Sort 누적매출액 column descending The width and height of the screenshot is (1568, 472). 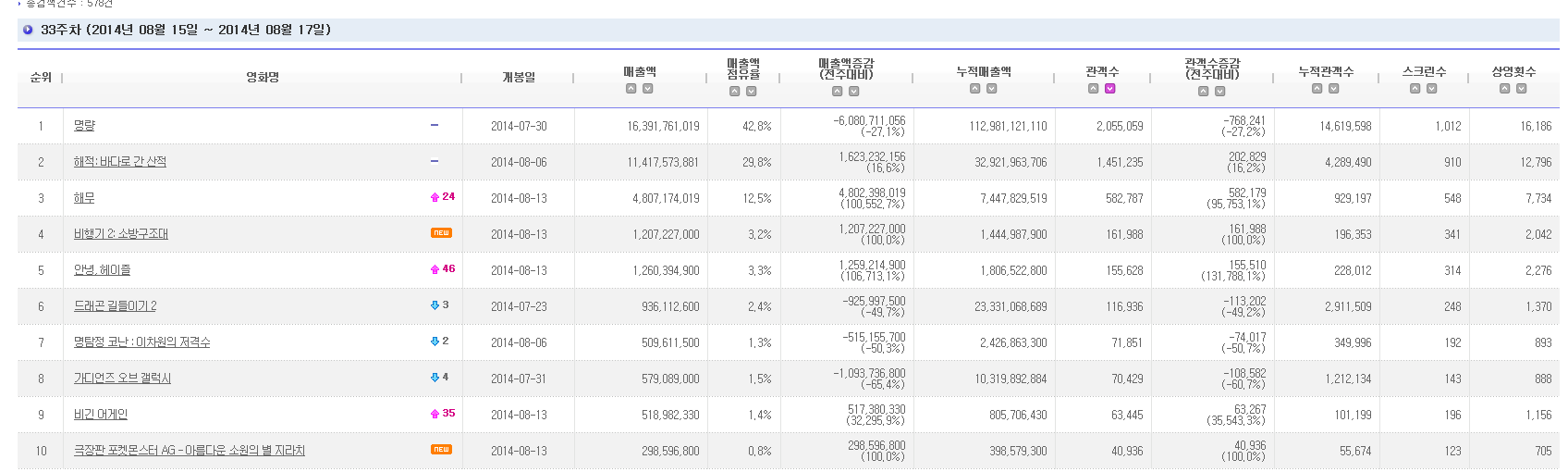tap(992, 89)
